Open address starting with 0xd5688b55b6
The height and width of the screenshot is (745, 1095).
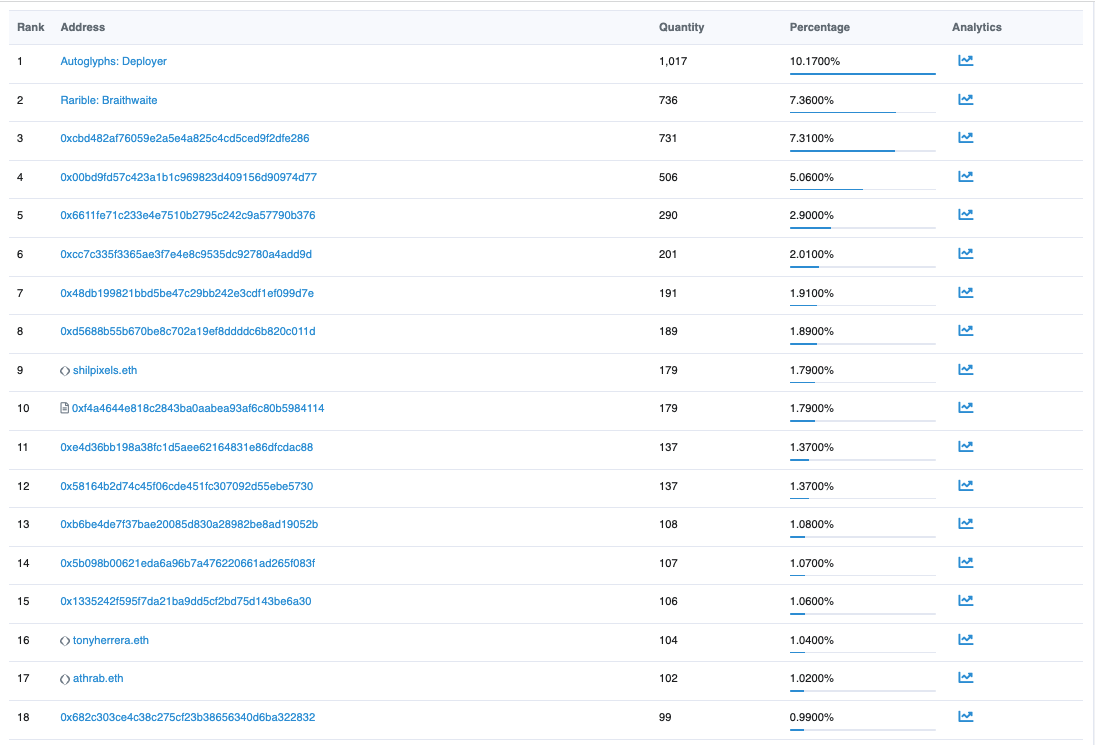[x=188, y=331]
